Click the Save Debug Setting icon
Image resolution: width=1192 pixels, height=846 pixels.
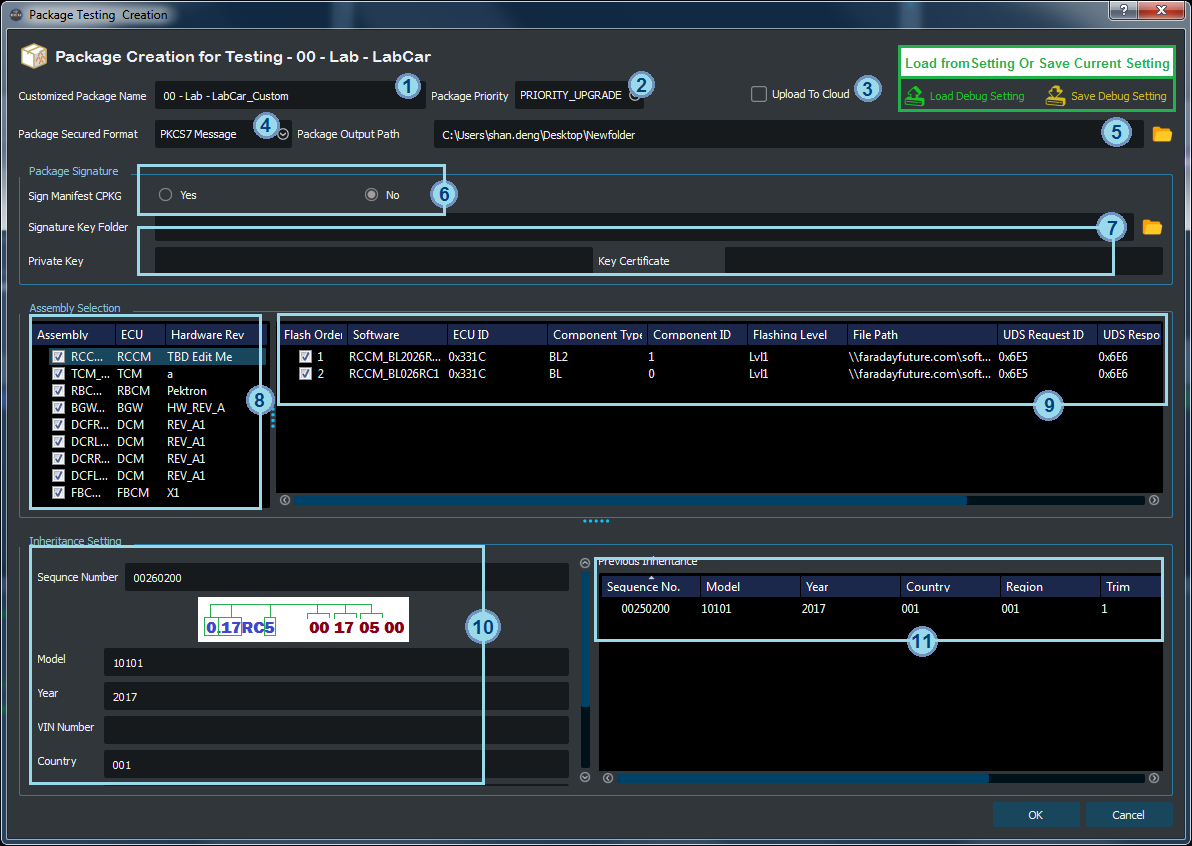coord(1055,96)
